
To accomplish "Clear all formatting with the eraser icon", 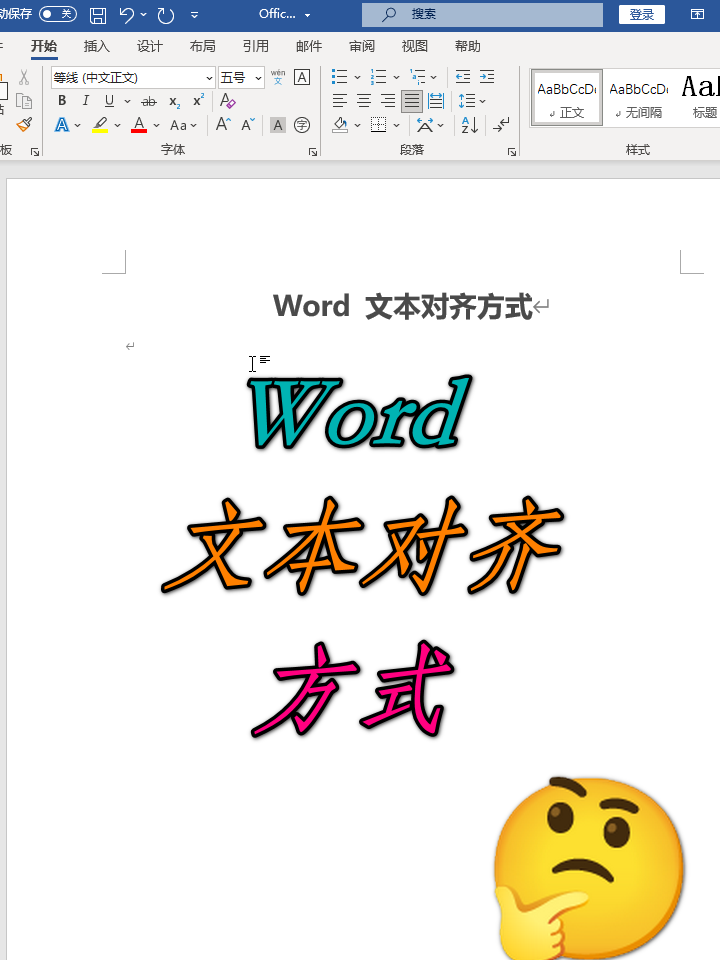I will pos(227,100).
